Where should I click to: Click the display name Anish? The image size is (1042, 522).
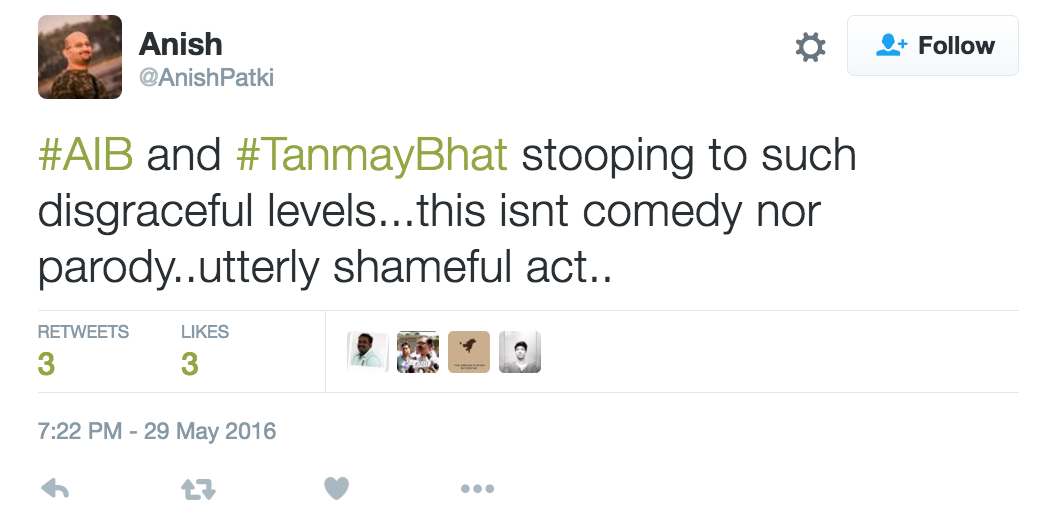(180, 44)
